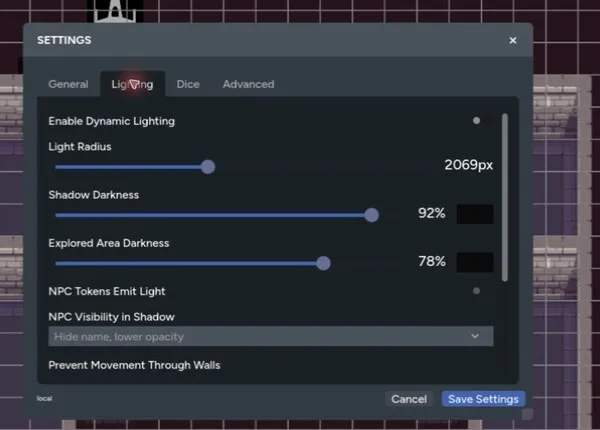This screenshot has height=430, width=600.
Task: Click the Light Radius slider handle
Action: pos(208,167)
